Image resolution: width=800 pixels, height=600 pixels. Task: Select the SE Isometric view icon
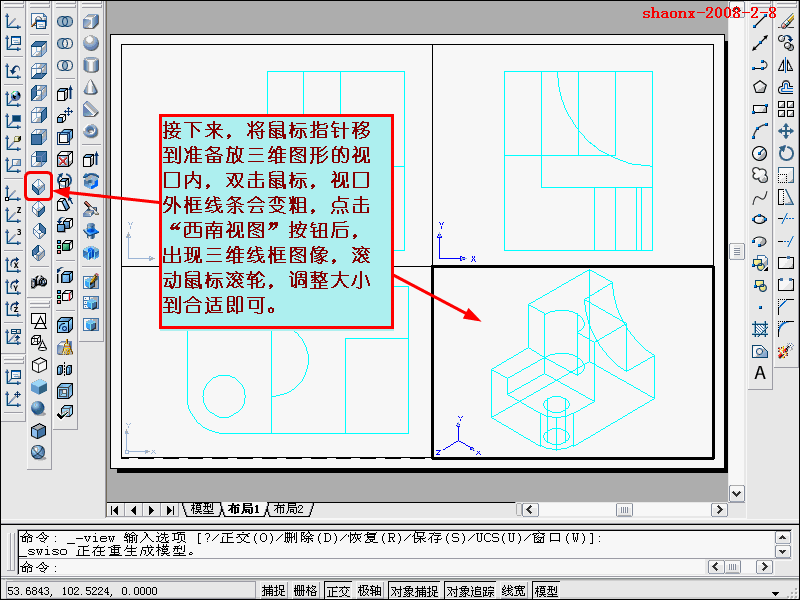click(x=38, y=209)
